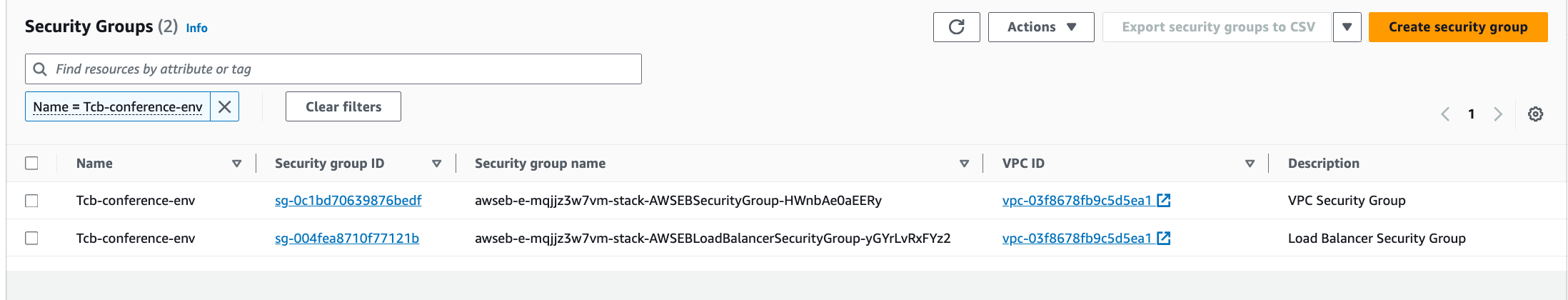Open external link icon for second VPC
The width and height of the screenshot is (1568, 300).
(1164, 239)
